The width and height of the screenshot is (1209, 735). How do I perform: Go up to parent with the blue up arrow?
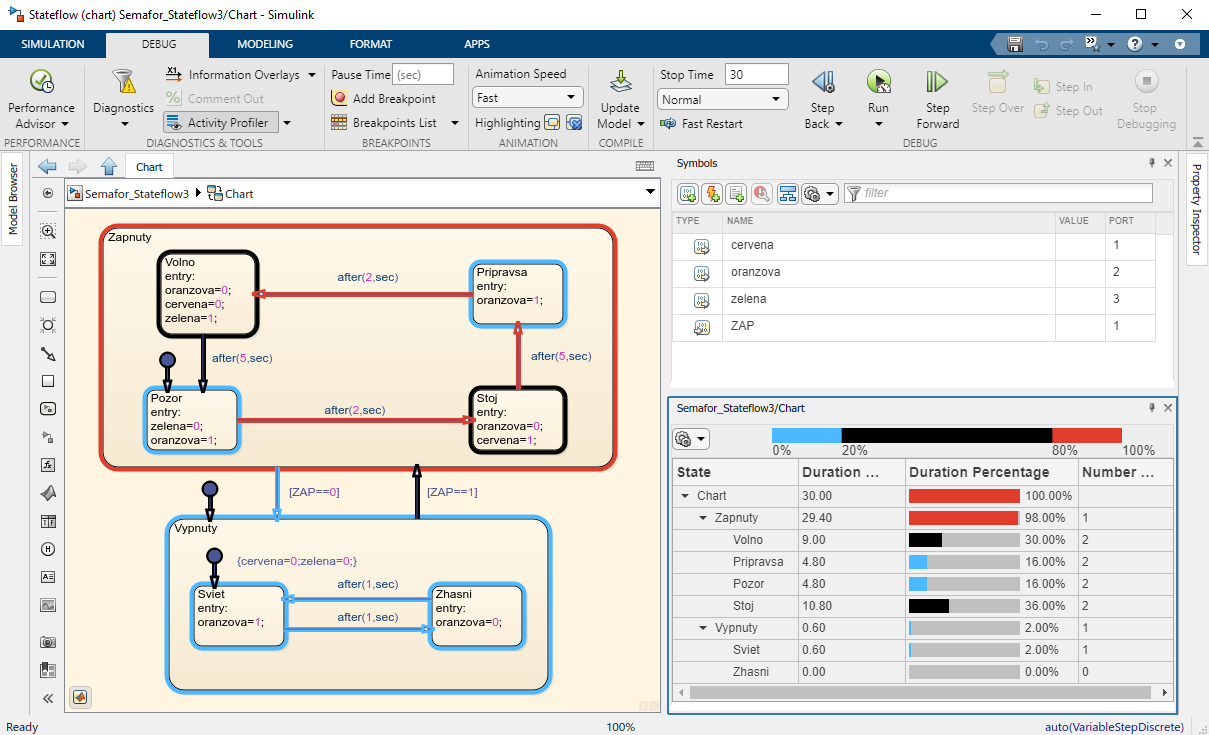109,166
